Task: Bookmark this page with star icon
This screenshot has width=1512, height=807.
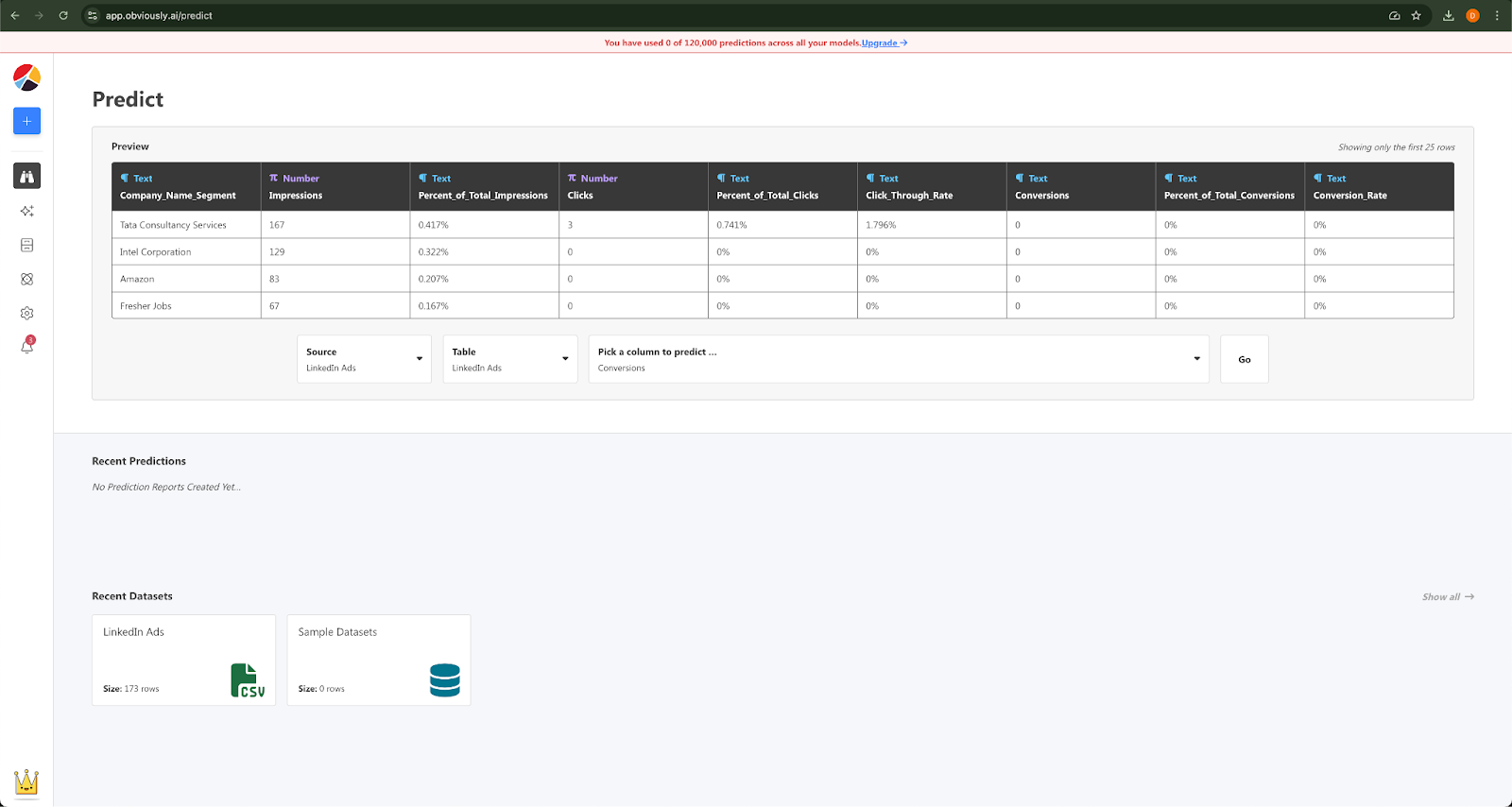Action: tap(1416, 15)
